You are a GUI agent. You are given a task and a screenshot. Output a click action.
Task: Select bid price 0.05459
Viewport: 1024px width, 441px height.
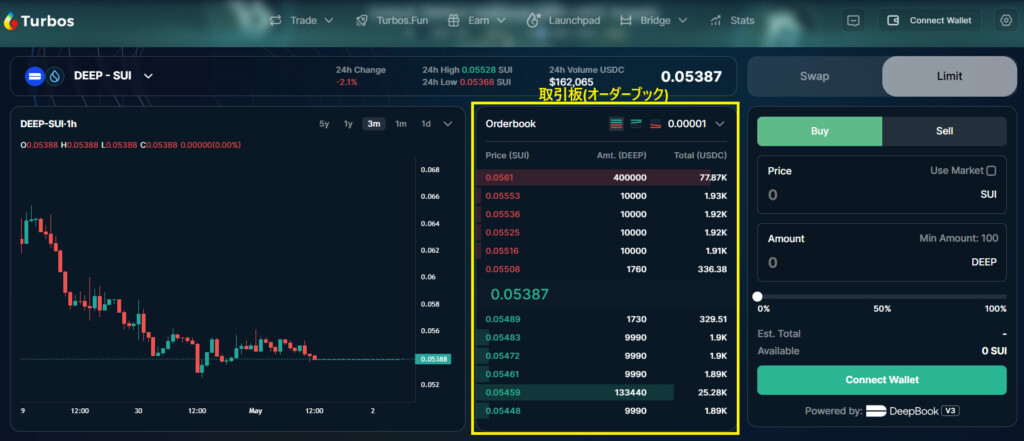(x=503, y=393)
